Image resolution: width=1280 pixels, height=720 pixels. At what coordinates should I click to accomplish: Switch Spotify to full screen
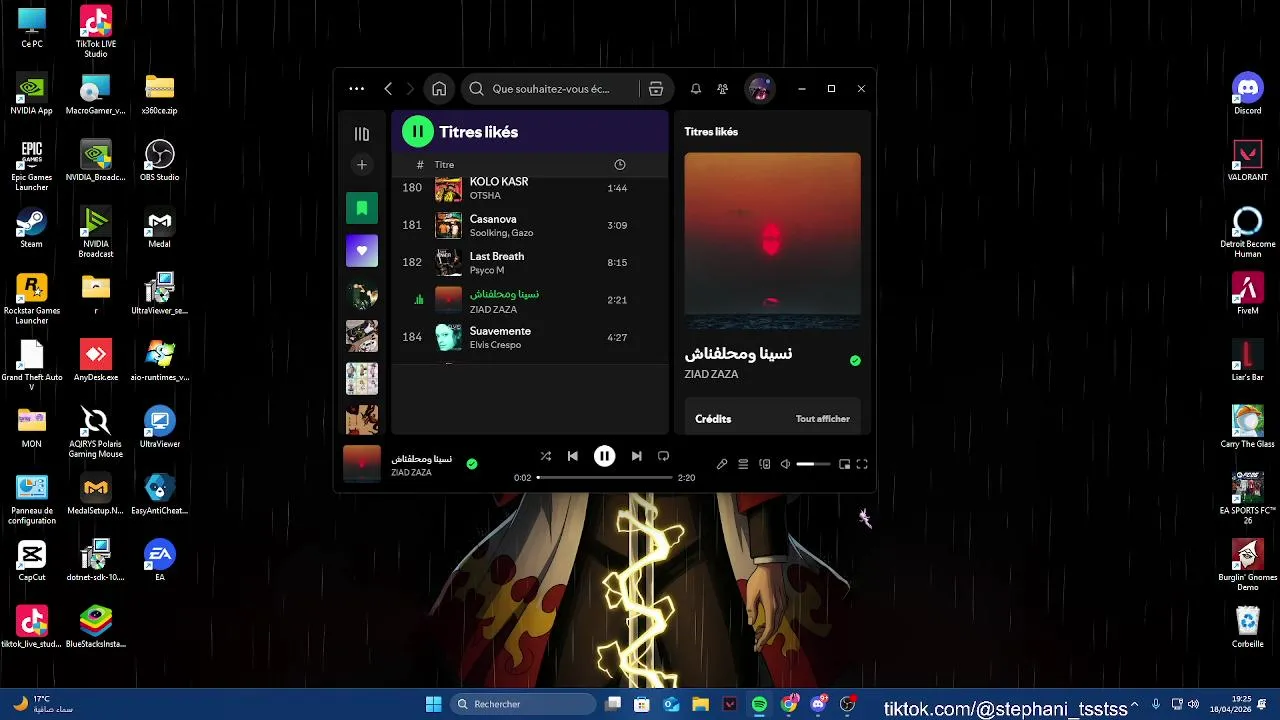point(862,464)
